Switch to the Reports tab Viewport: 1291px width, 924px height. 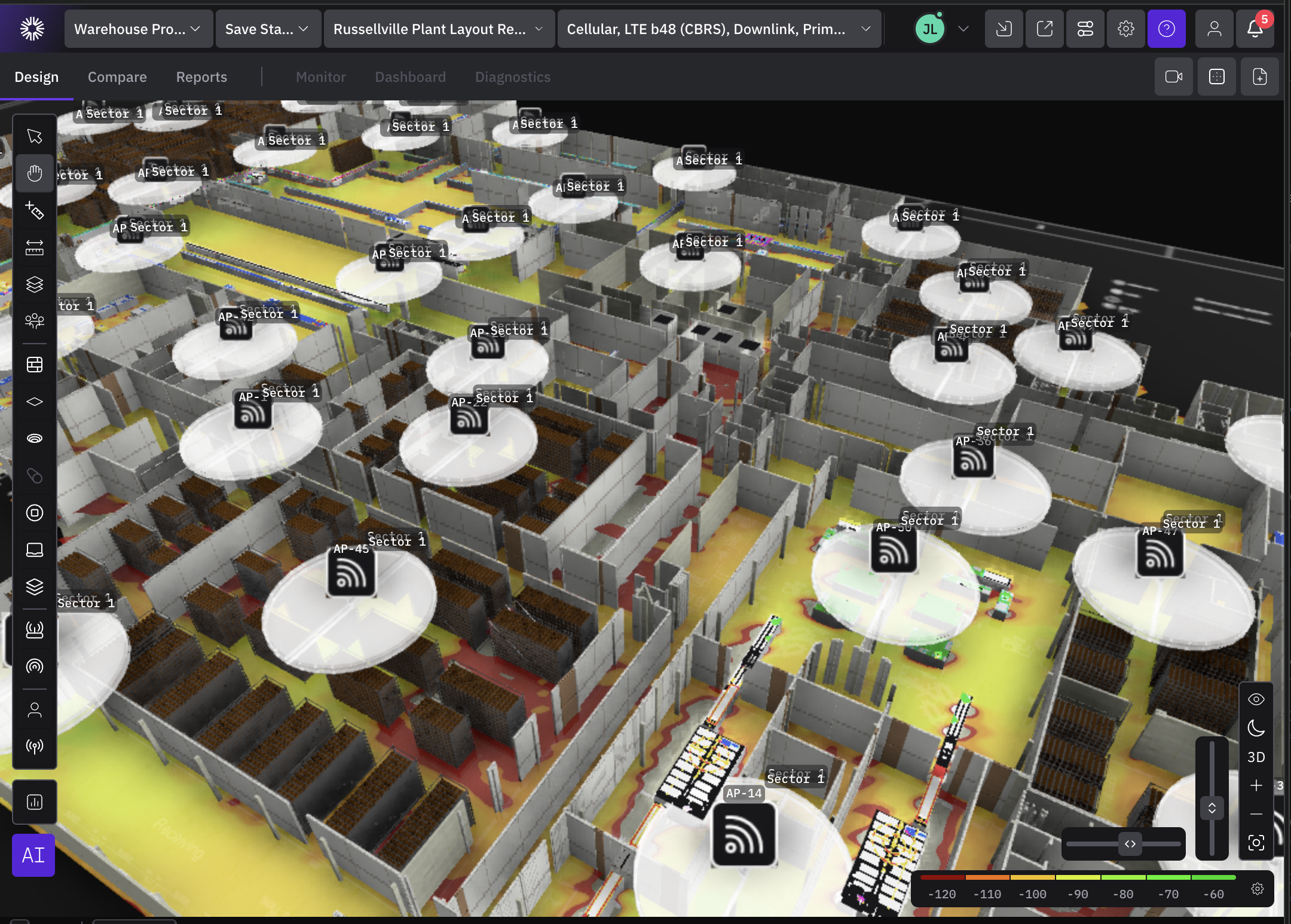(x=201, y=77)
